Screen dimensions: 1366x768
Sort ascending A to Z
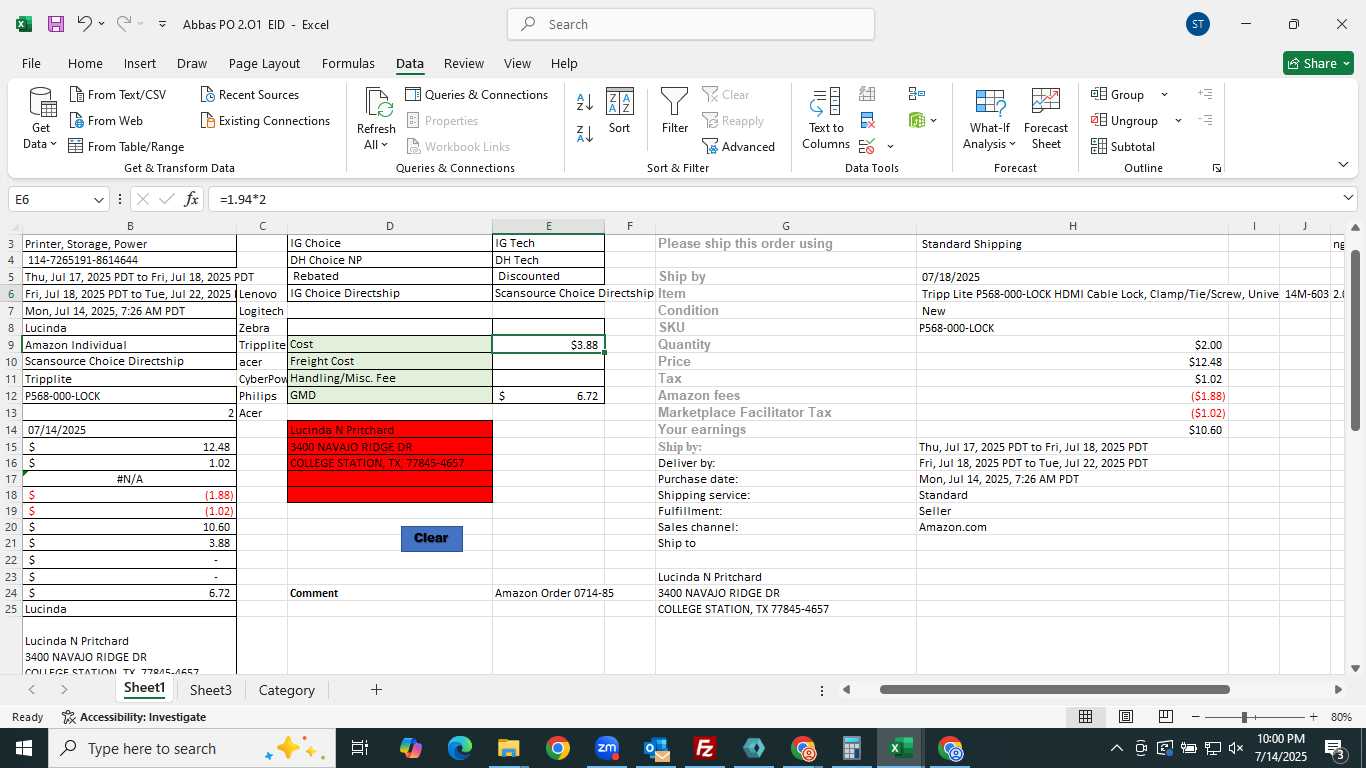585,102
